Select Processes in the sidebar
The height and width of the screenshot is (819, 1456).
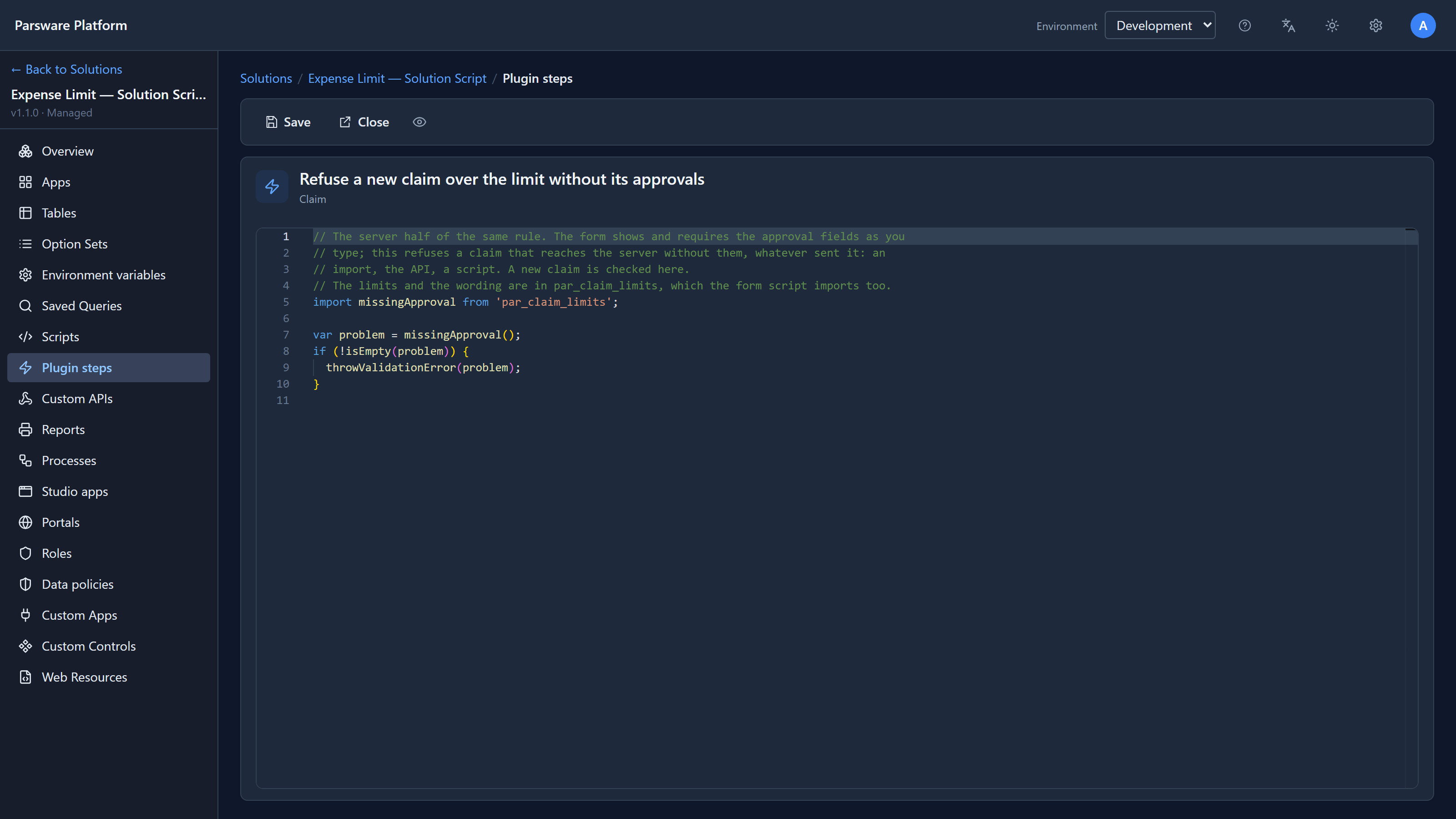[x=109, y=460]
